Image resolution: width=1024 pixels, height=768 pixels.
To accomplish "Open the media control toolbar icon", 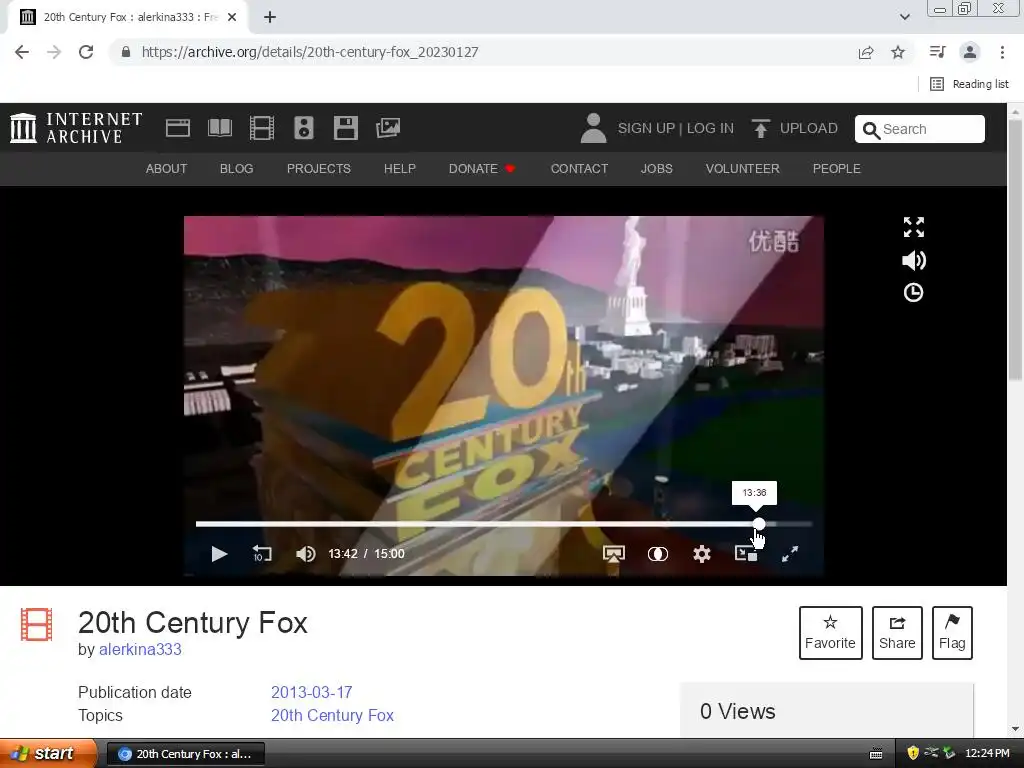I will [x=937, y=52].
